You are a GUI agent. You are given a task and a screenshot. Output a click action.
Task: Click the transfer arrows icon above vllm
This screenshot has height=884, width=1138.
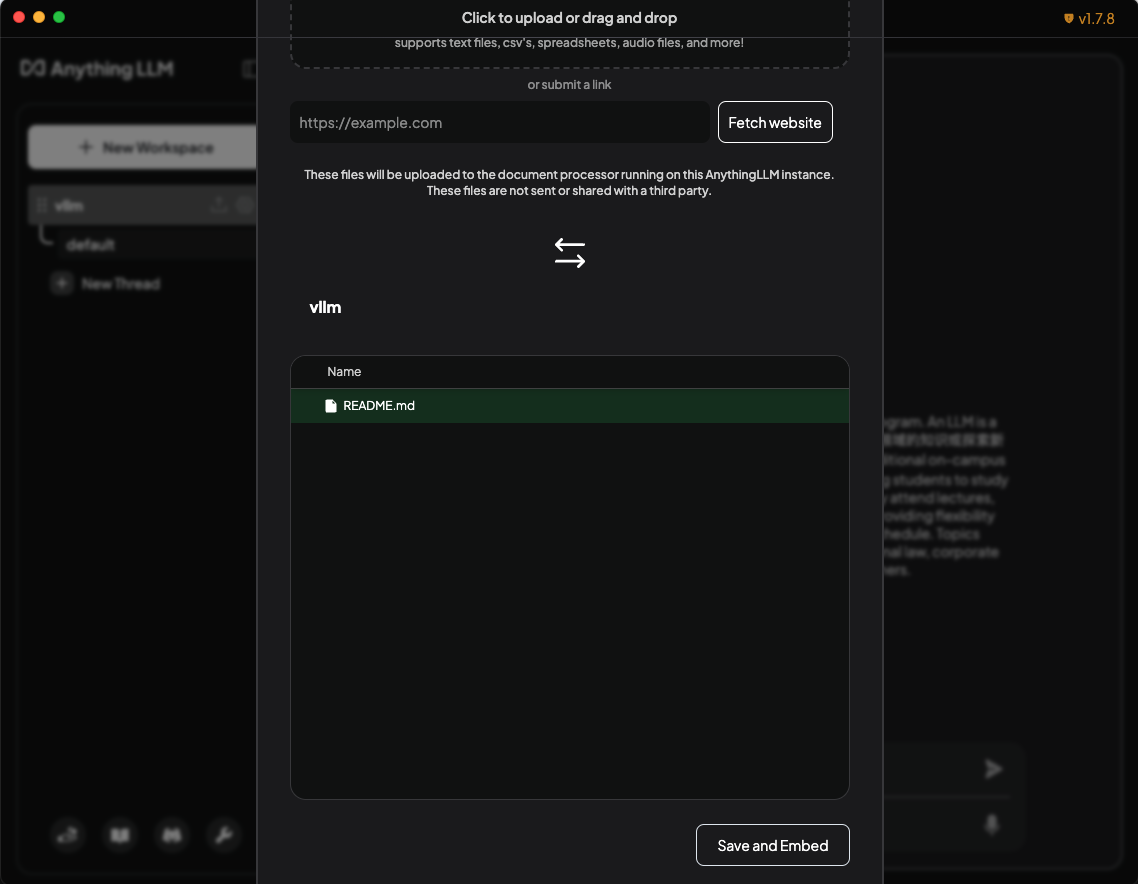pyautogui.click(x=569, y=252)
